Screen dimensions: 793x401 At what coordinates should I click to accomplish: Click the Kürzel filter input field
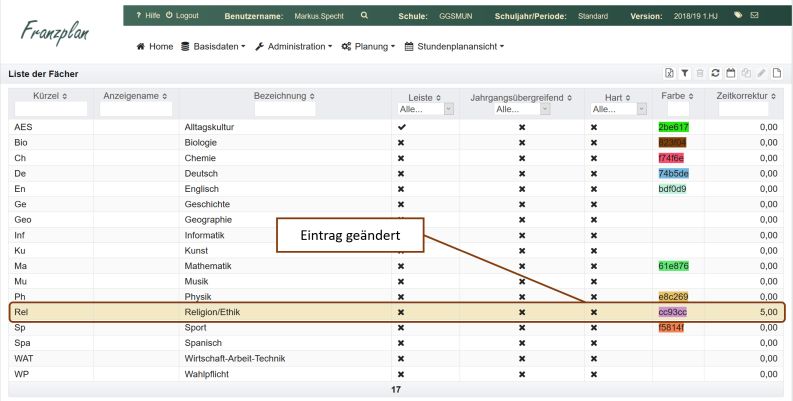51,110
